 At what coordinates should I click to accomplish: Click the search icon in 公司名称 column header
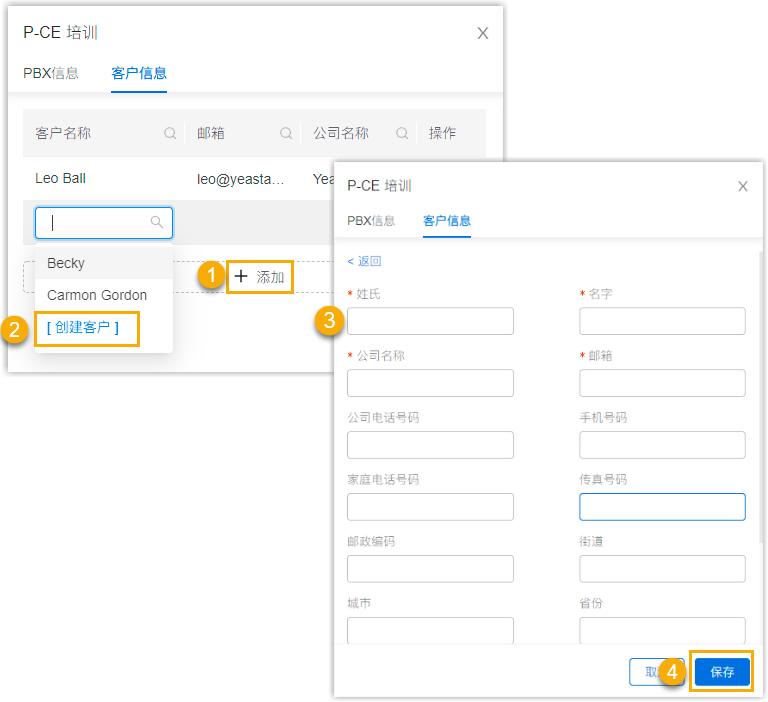[402, 133]
